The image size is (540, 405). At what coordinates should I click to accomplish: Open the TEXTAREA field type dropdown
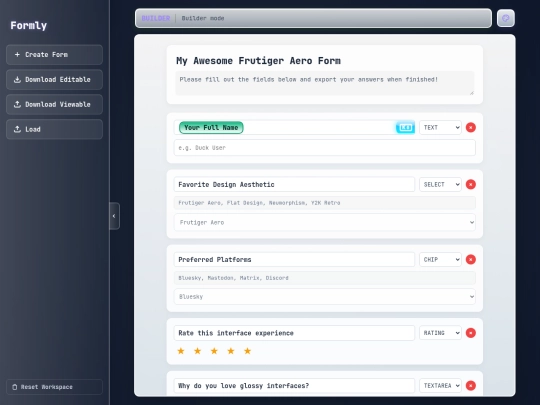tap(440, 385)
